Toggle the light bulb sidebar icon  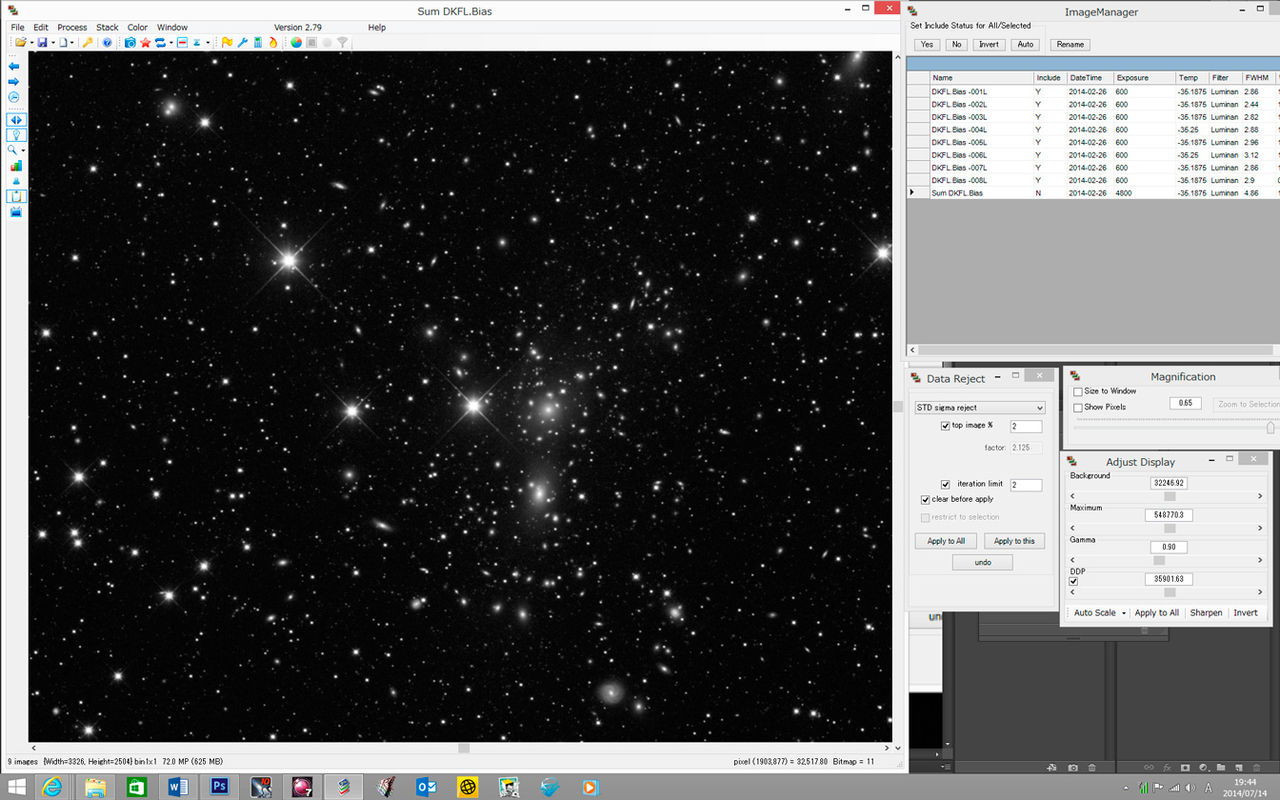16,134
